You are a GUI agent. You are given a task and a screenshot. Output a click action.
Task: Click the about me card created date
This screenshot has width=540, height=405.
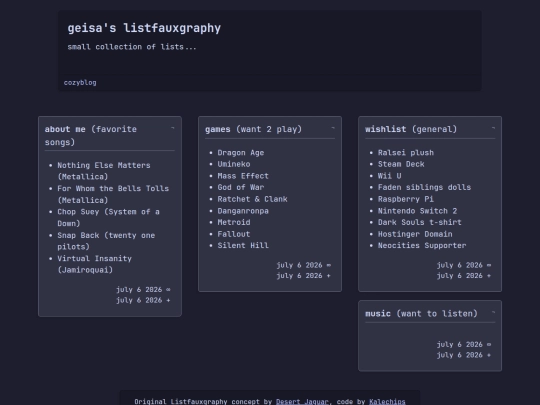click(143, 300)
